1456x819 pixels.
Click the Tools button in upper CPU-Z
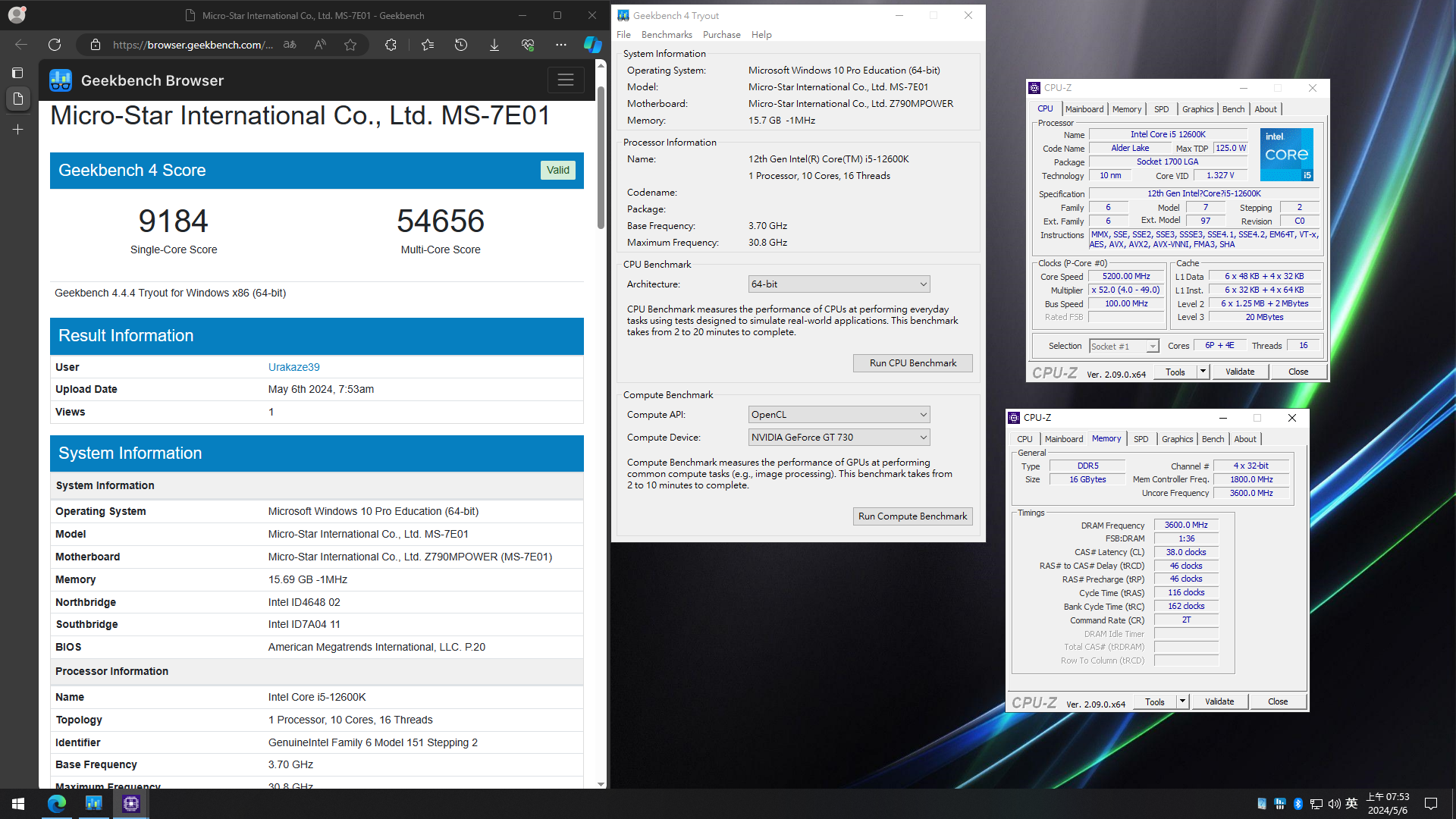[1175, 372]
